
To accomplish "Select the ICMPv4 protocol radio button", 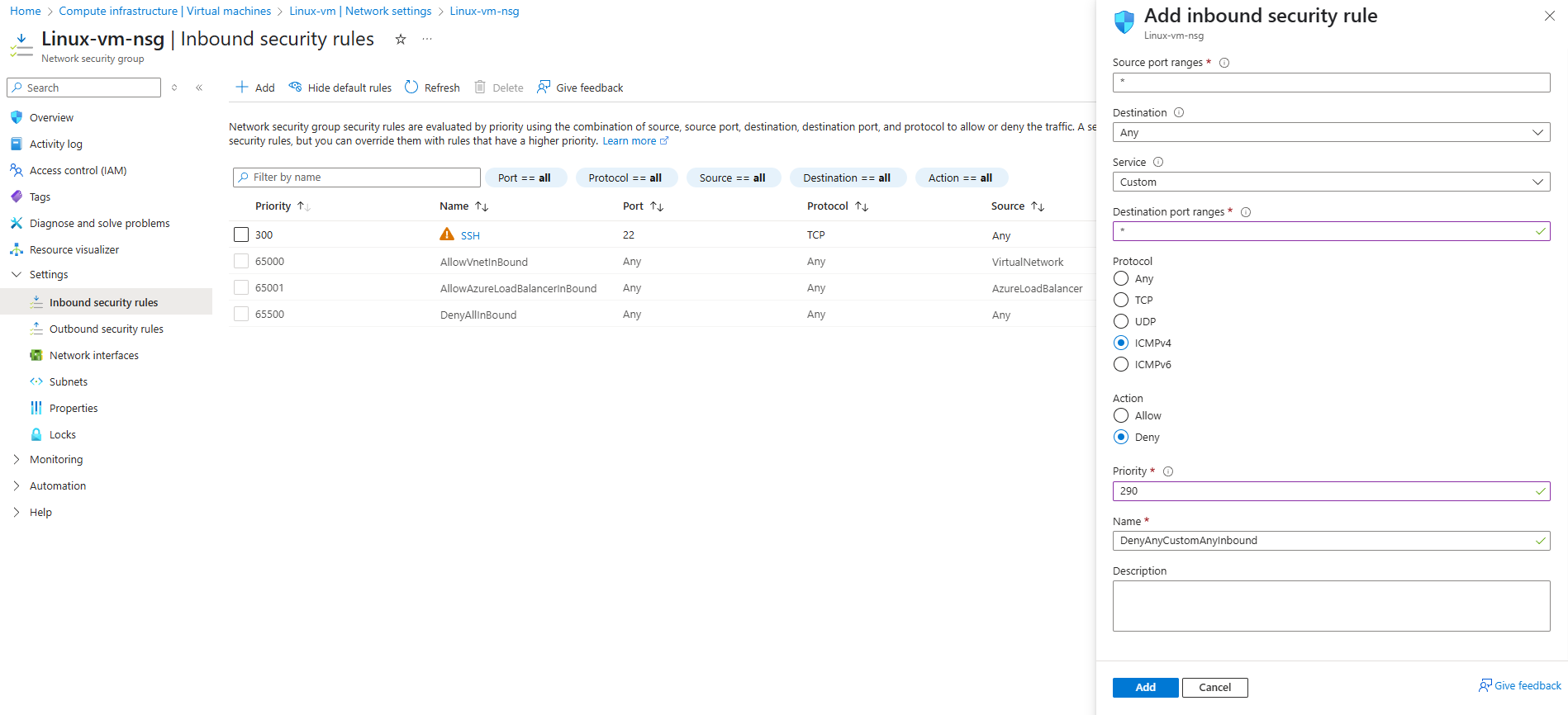I will click(x=1121, y=343).
